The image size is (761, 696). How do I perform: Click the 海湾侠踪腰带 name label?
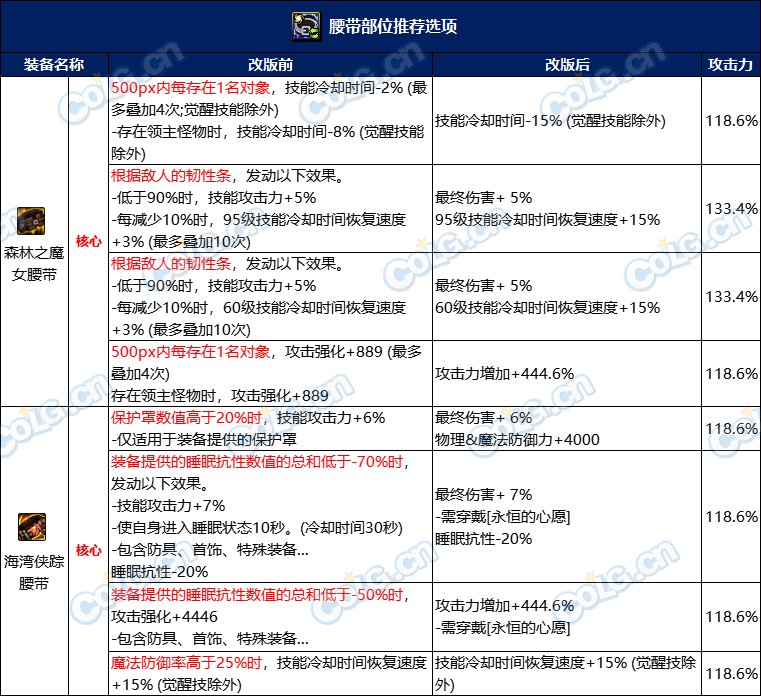tap(34, 573)
